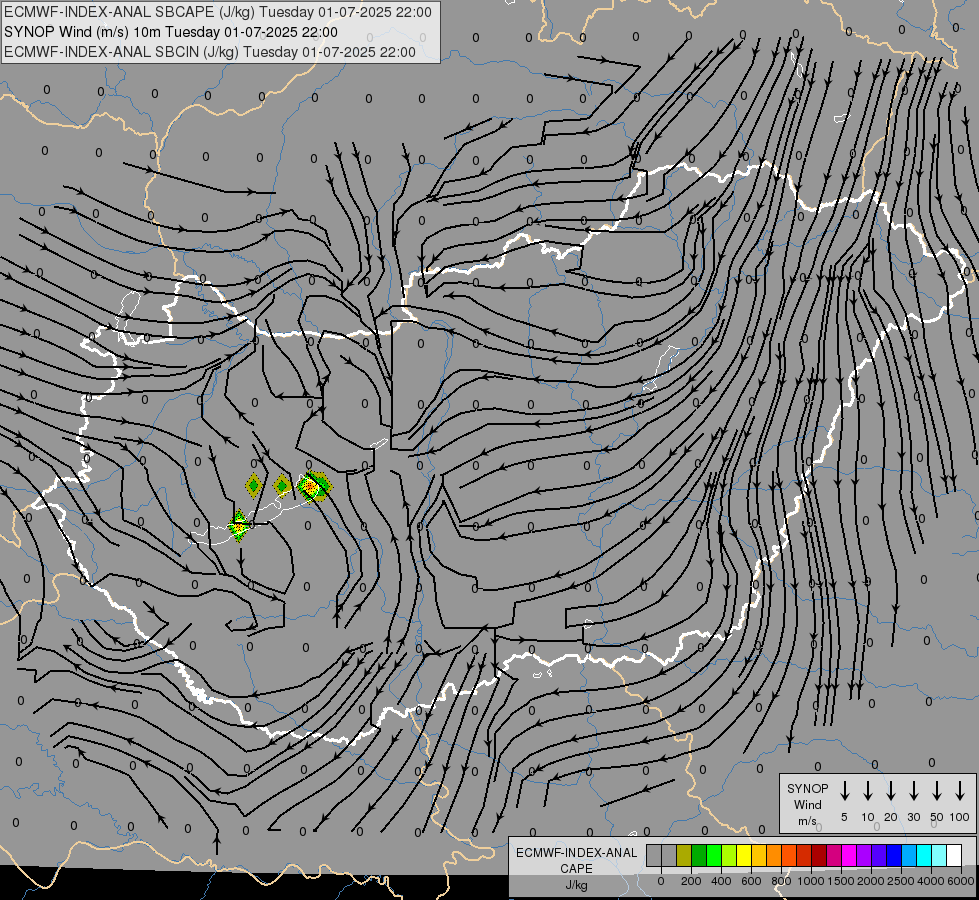
Task: Click the 5 m/s wind arrow in the SYNOP legend
Action: [844, 791]
